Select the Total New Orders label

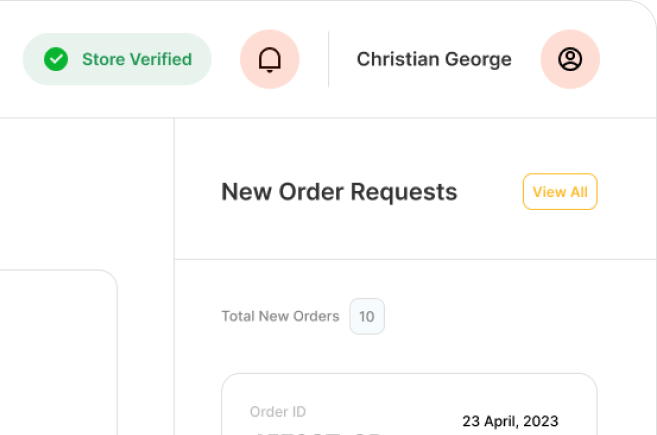coord(280,316)
